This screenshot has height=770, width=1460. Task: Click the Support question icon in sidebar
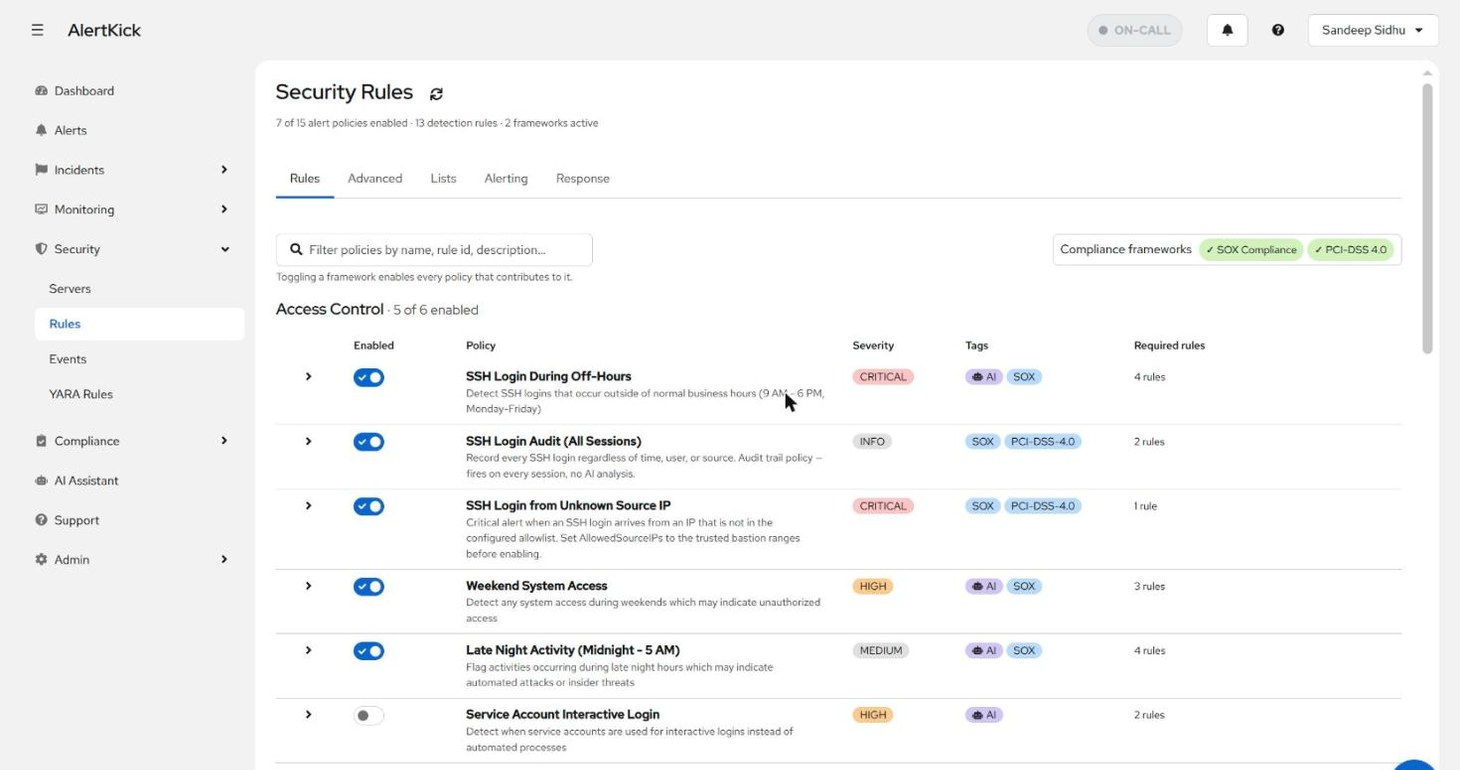point(41,520)
